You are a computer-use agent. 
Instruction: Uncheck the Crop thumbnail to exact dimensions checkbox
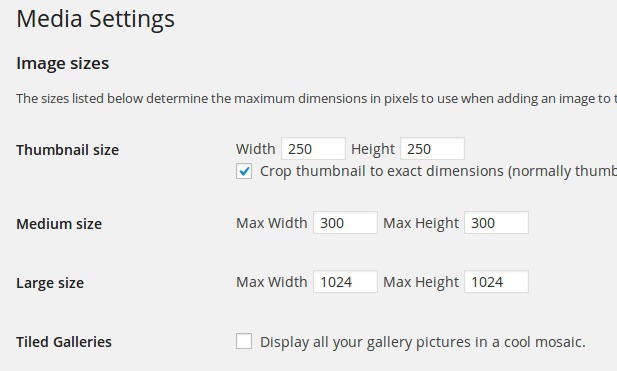point(244,172)
